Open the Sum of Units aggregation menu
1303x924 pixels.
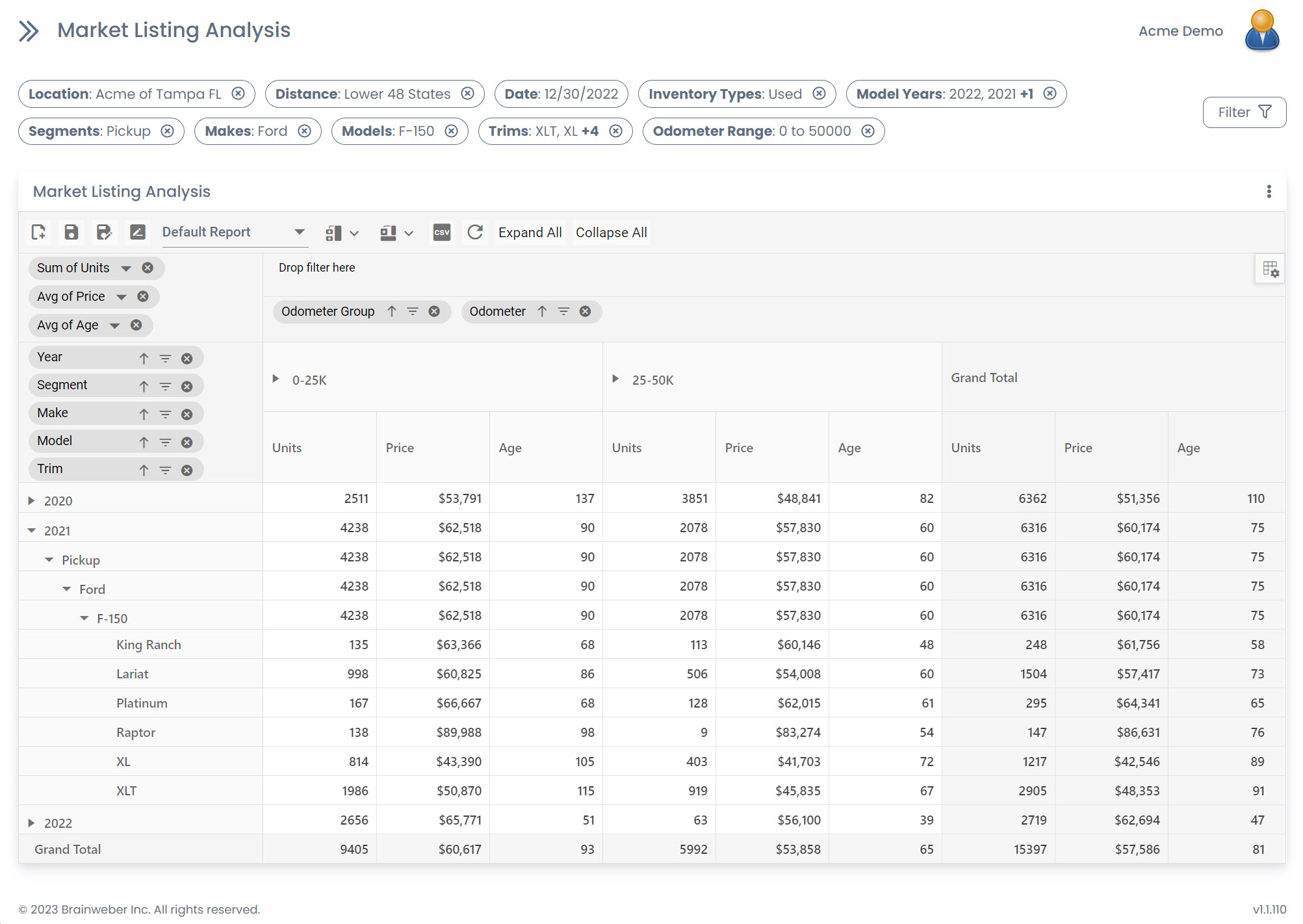coord(126,268)
